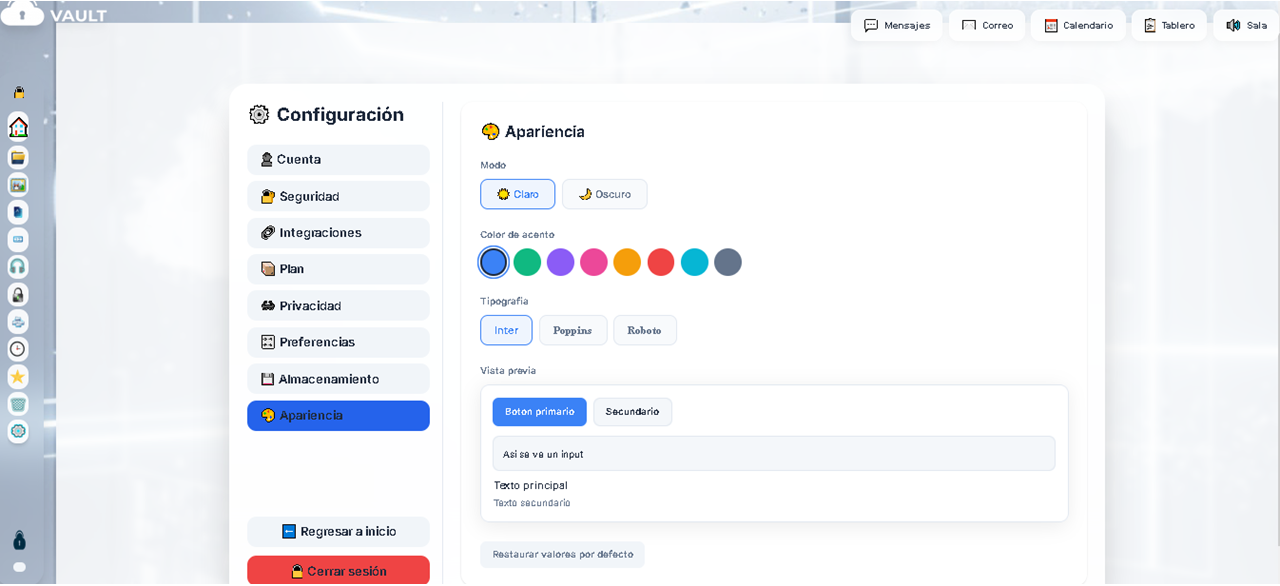Click Regresar a inicio button
Screen dimensions: 1280x586
338,532
